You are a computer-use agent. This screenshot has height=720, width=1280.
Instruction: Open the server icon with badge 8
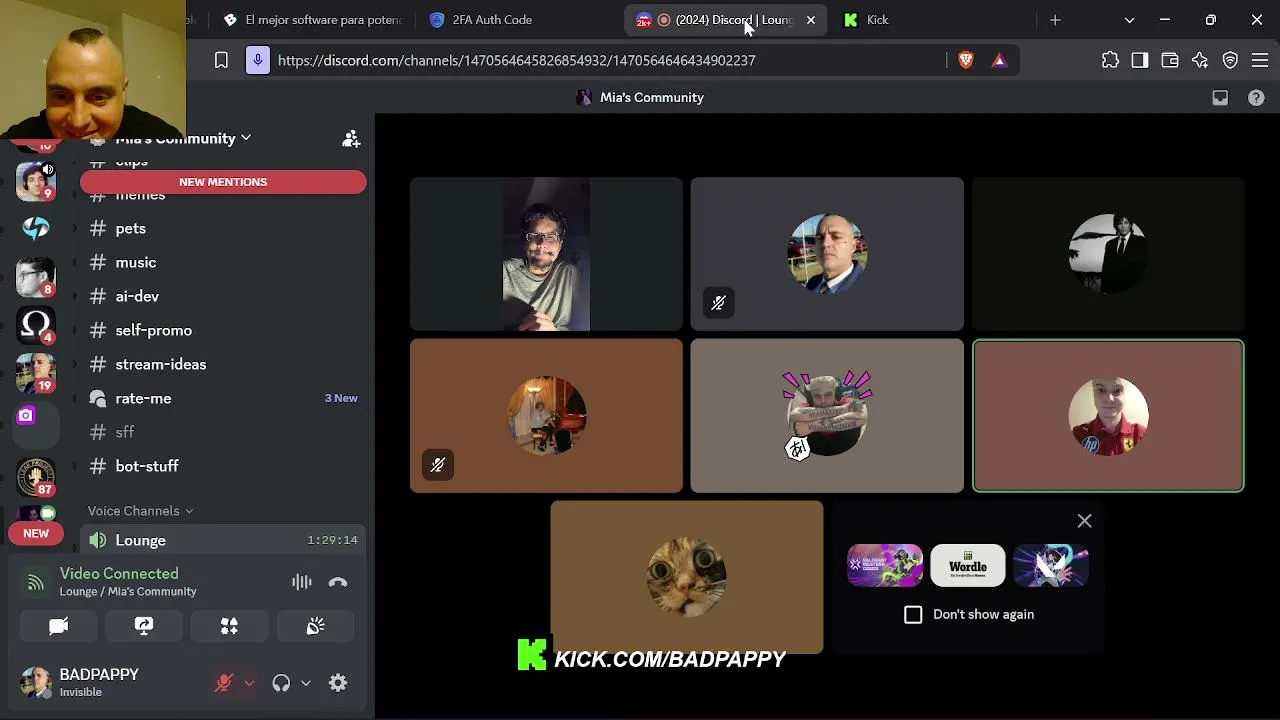coord(36,277)
